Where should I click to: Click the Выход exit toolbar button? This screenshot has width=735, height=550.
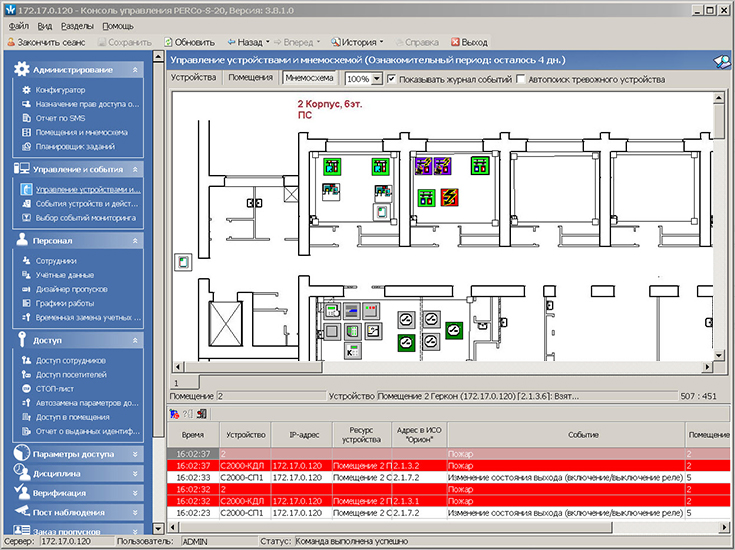coord(469,43)
